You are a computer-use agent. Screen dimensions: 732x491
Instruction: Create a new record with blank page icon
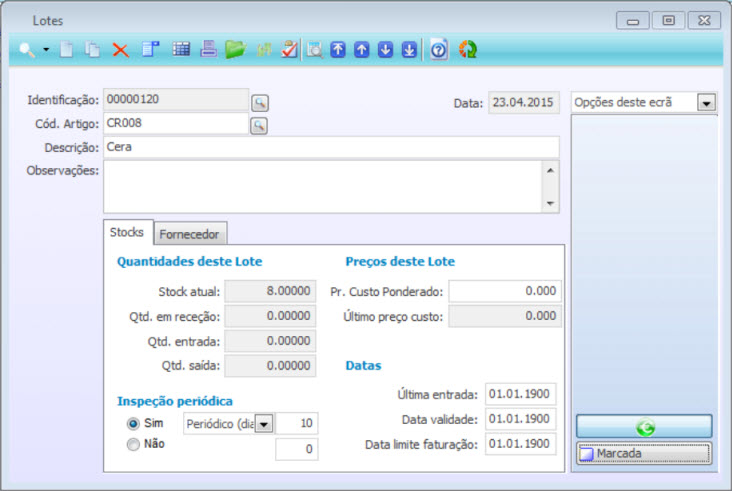(x=67, y=49)
